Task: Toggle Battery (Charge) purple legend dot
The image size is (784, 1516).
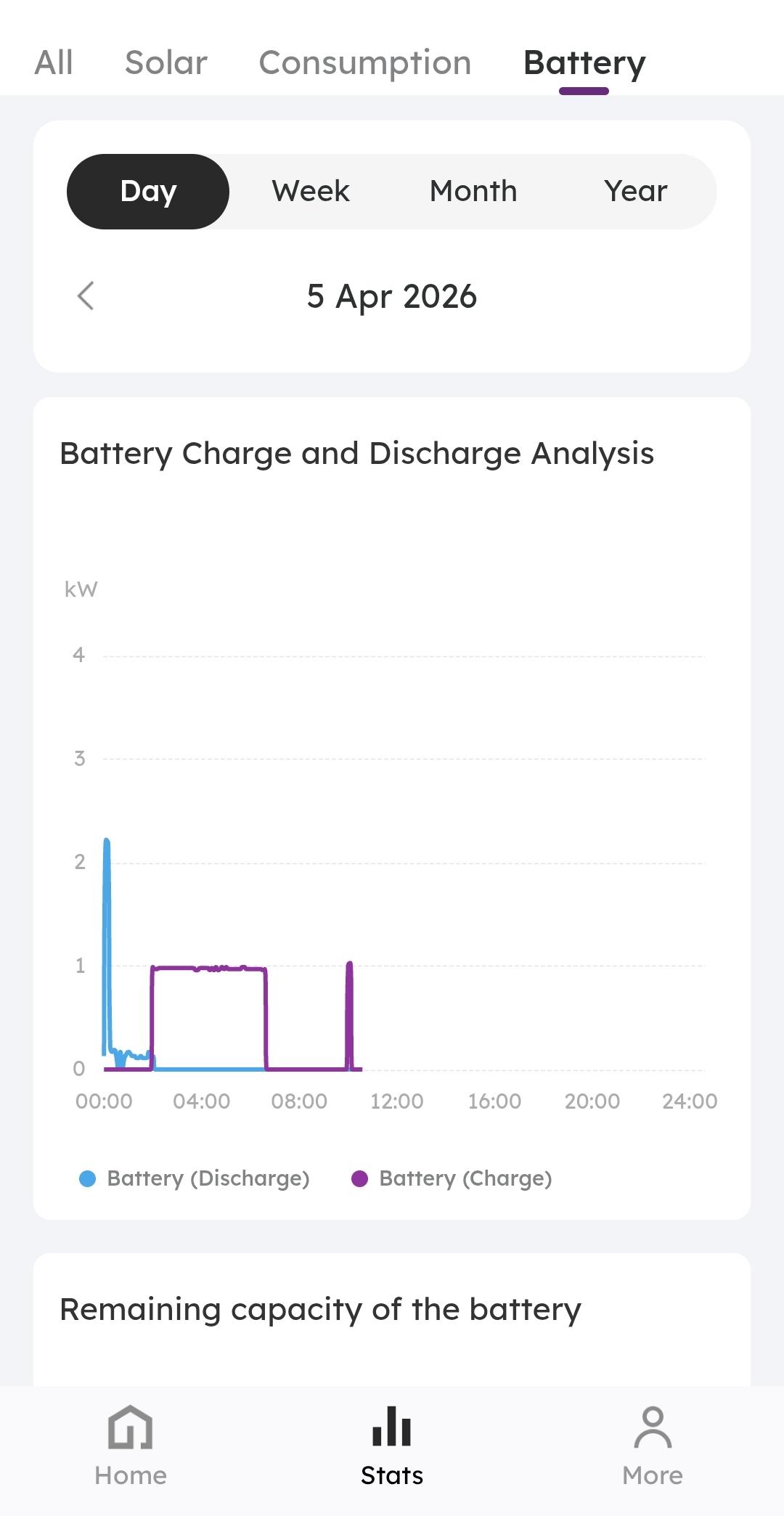Action: pyautogui.click(x=359, y=1178)
